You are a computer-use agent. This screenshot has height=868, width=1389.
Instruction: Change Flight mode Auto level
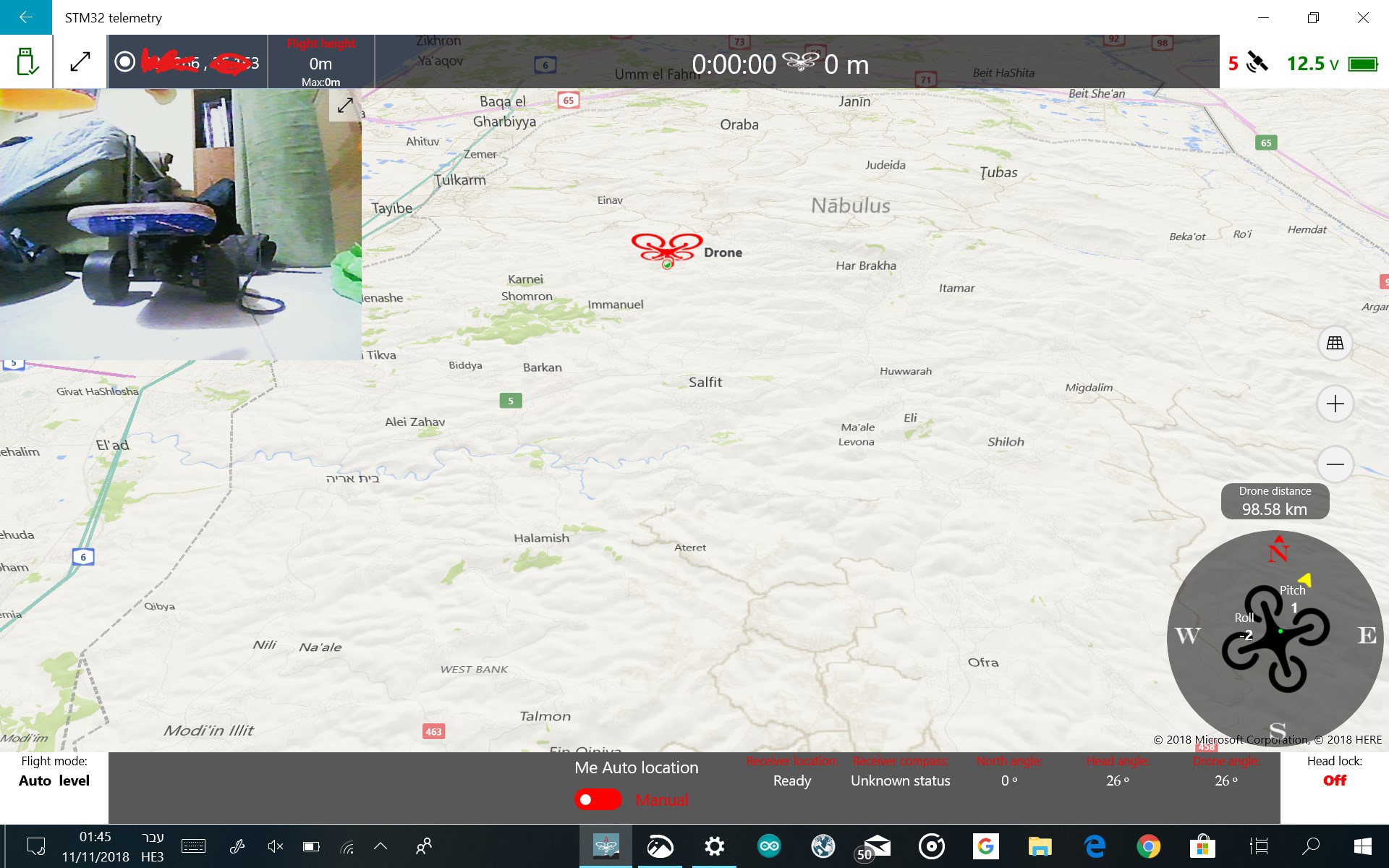(54, 780)
